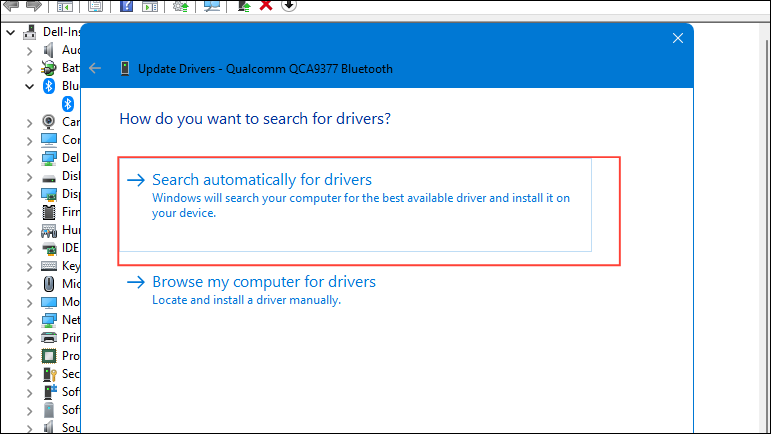This screenshot has width=771, height=434.
Task: Scan for hardware changes via monitor icon
Action: click(x=211, y=6)
